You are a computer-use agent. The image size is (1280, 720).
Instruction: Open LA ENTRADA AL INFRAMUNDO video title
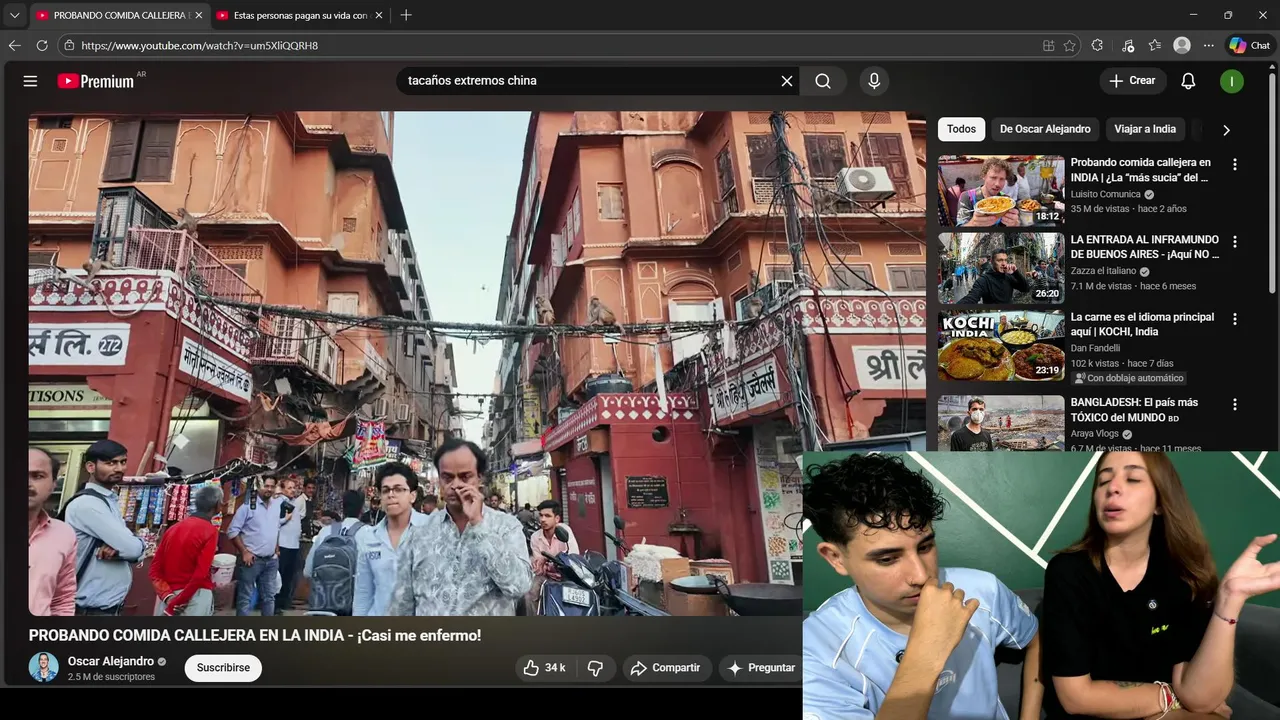tap(1145, 247)
